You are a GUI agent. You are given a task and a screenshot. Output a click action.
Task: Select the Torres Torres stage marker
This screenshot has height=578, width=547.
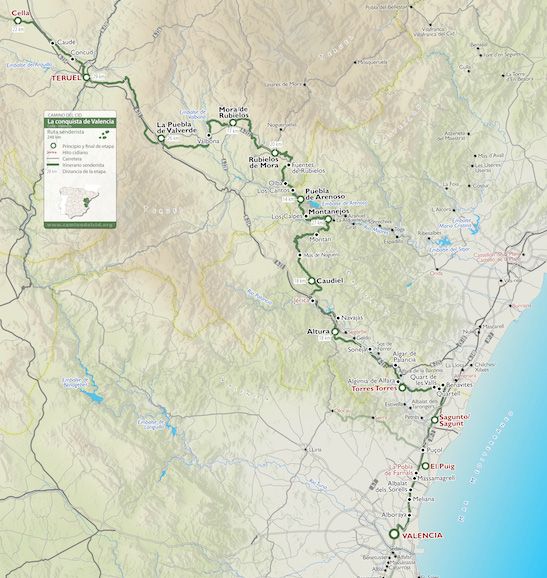(402, 388)
